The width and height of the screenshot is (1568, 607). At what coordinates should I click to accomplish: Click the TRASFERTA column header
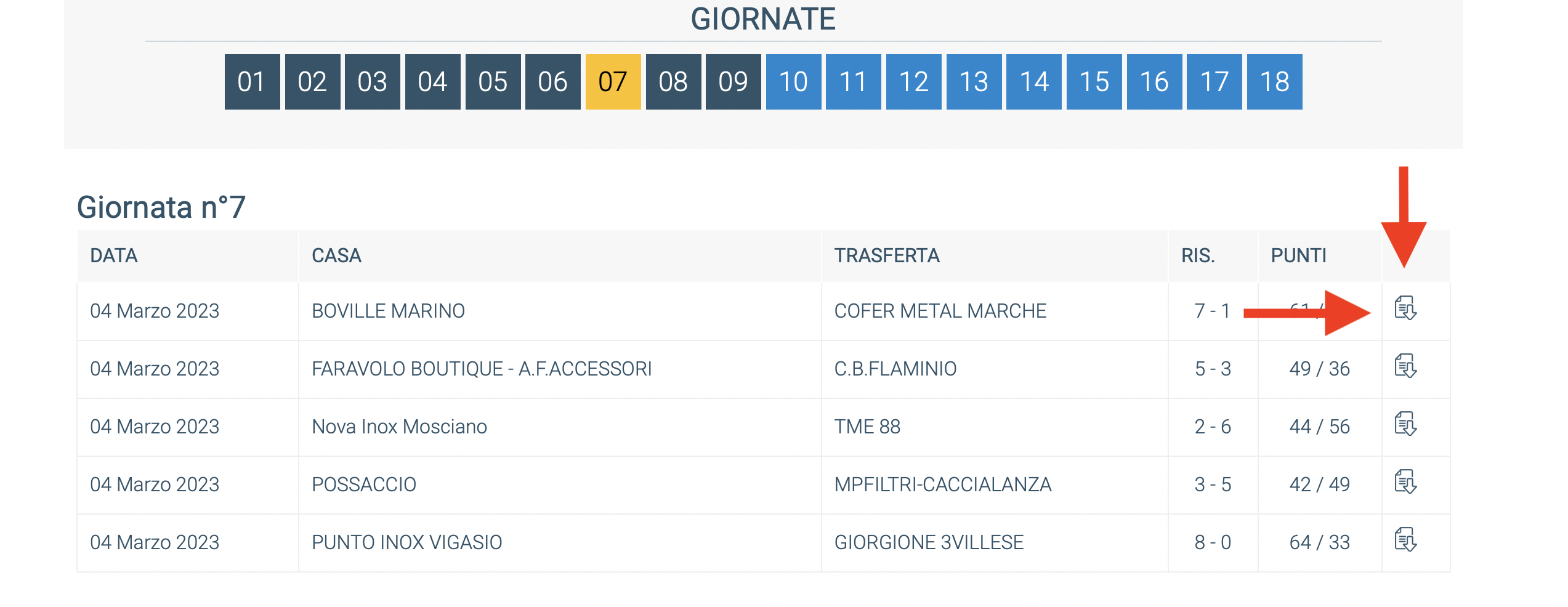[x=887, y=255]
